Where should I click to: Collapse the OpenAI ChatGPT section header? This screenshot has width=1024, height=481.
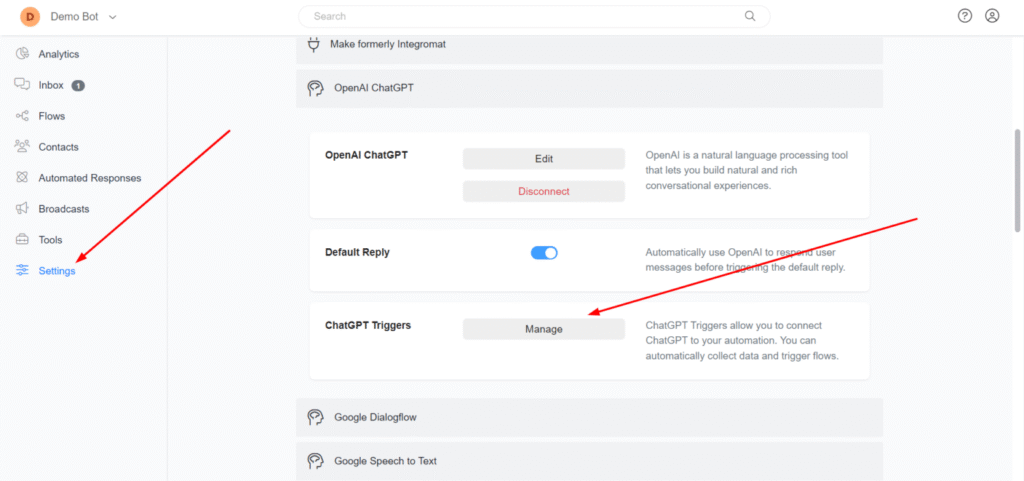coord(589,88)
